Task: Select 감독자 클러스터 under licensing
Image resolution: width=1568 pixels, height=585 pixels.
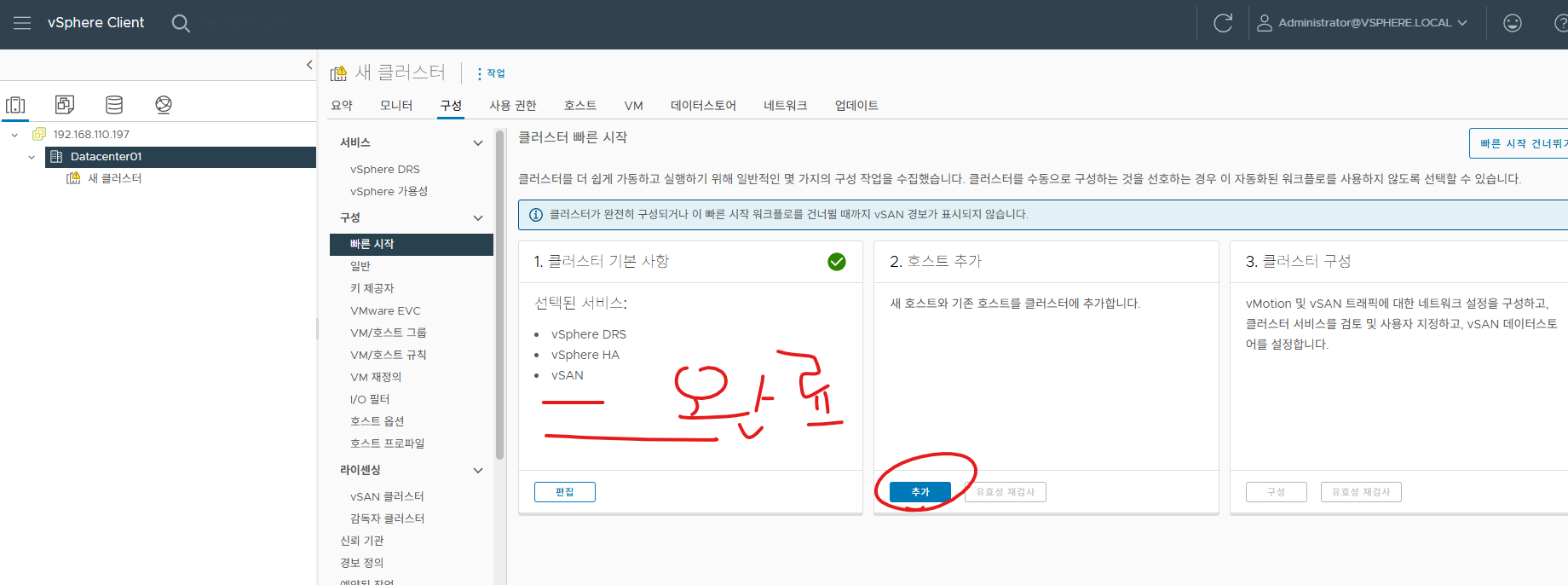Action: (x=388, y=519)
